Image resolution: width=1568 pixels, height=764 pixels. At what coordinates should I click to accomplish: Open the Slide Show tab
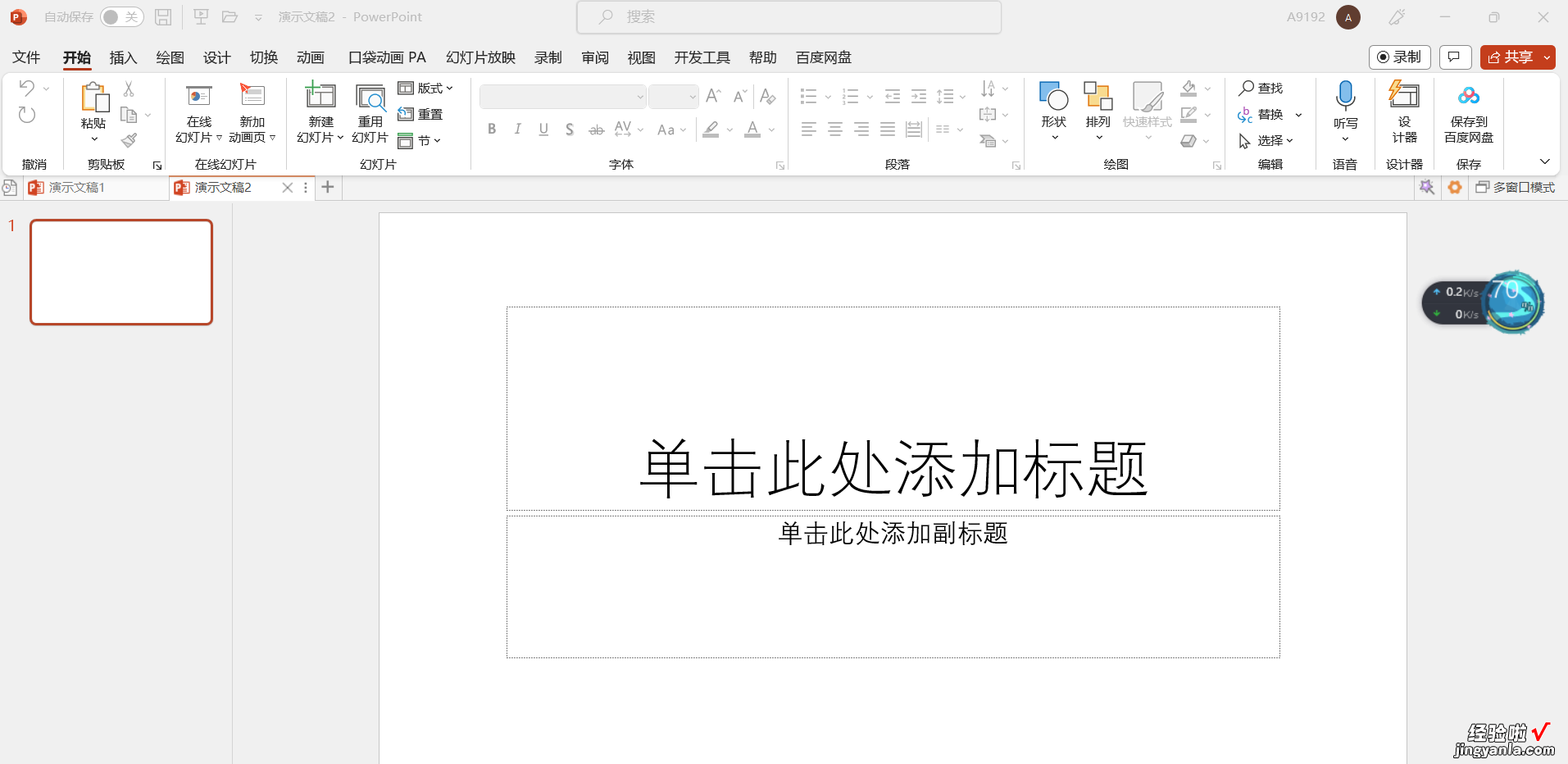(x=480, y=57)
